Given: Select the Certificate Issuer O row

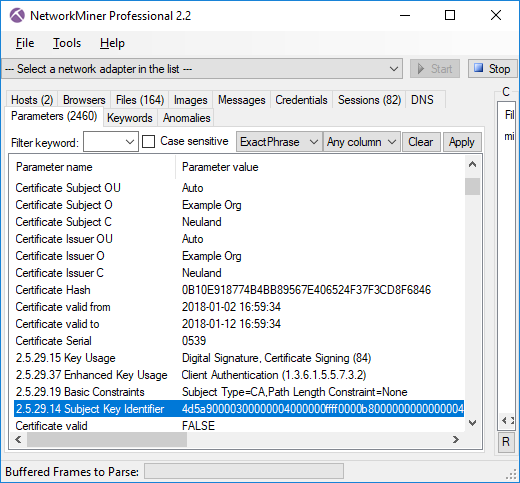Looking at the screenshot, I should 239,256.
